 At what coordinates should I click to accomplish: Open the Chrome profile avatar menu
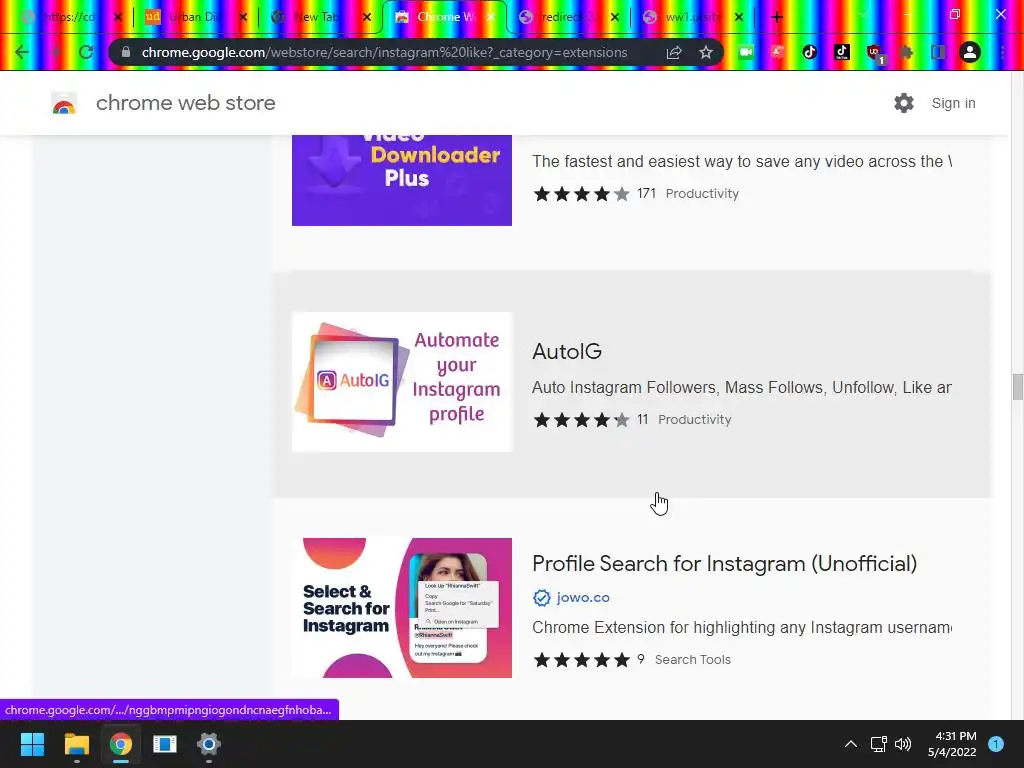click(970, 52)
